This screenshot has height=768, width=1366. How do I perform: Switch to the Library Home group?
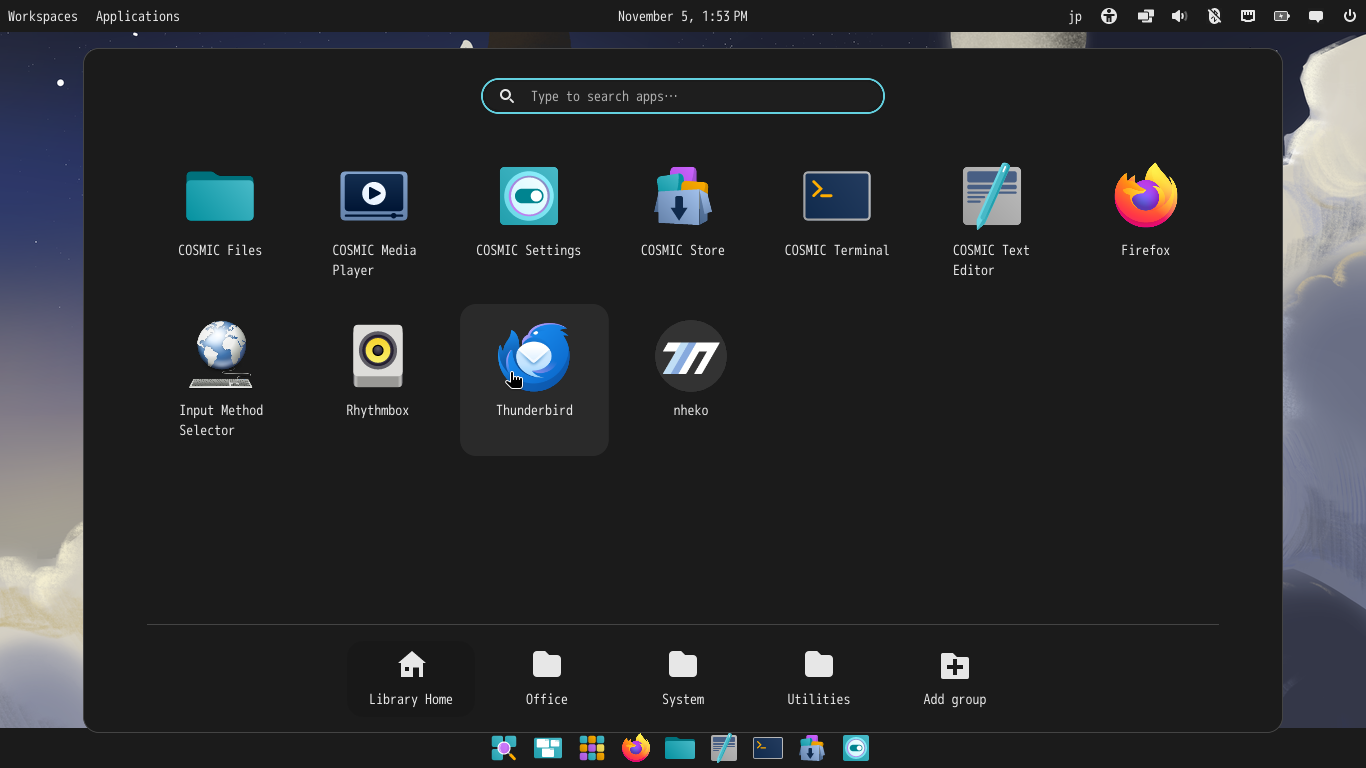[411, 679]
